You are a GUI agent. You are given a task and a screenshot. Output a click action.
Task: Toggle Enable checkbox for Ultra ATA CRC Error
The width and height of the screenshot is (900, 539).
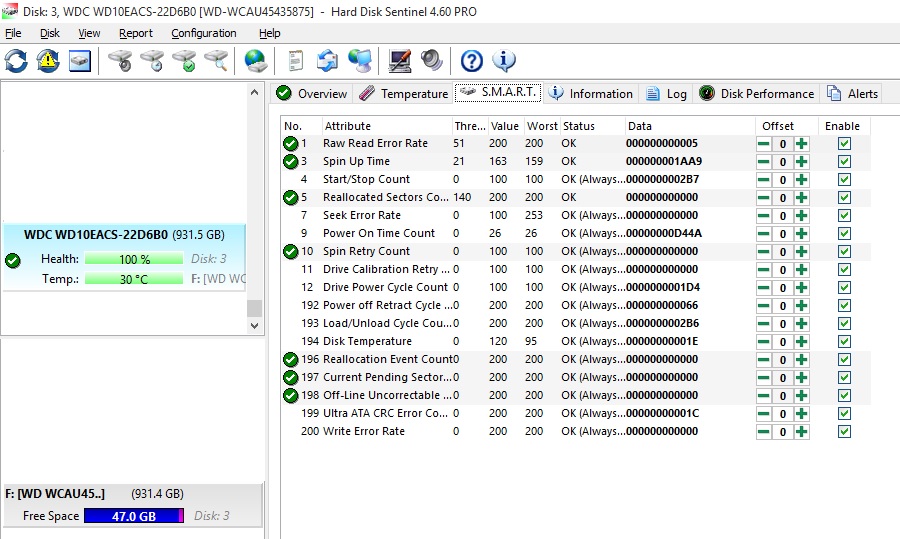pyautogui.click(x=844, y=413)
